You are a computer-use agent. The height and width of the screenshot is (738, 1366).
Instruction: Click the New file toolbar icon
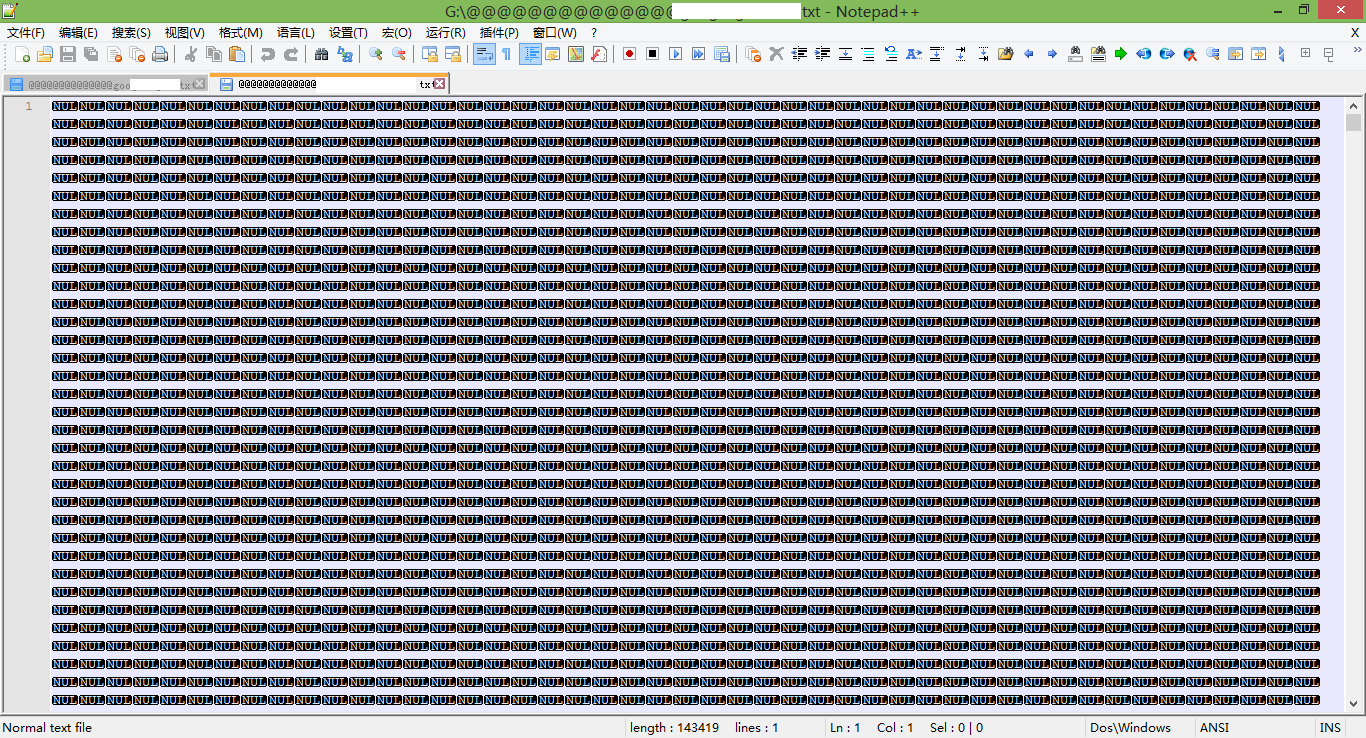21,54
